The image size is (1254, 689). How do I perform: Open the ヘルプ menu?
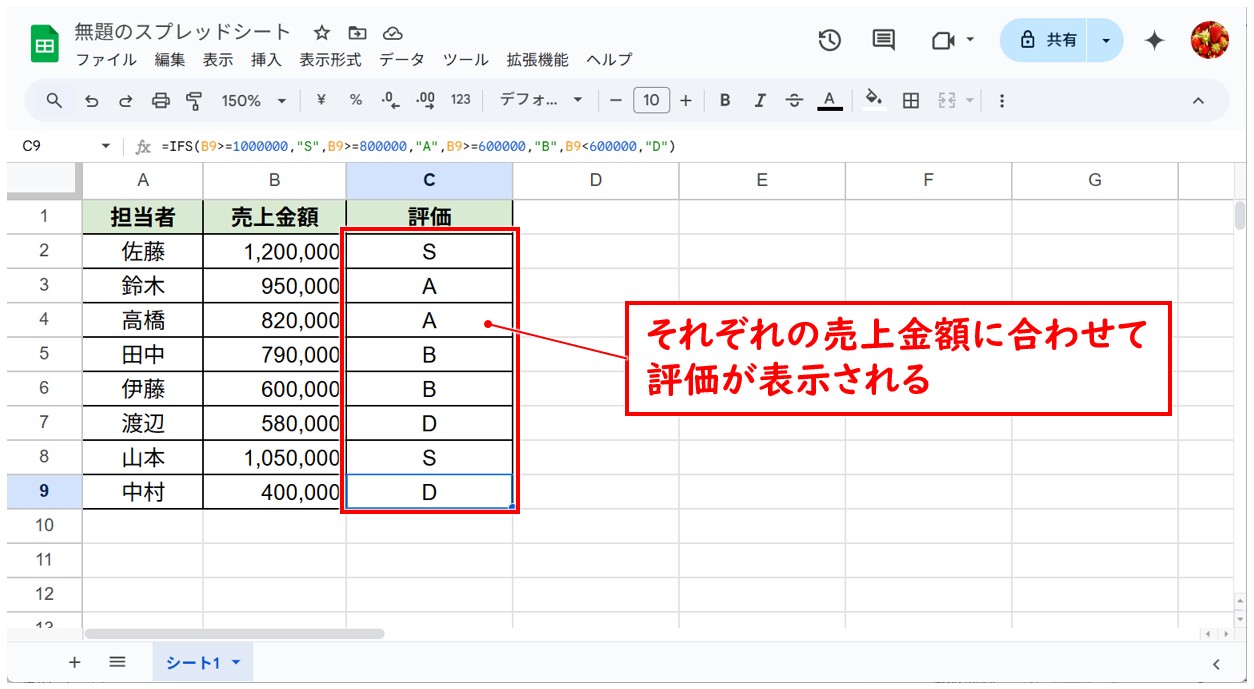click(x=609, y=60)
